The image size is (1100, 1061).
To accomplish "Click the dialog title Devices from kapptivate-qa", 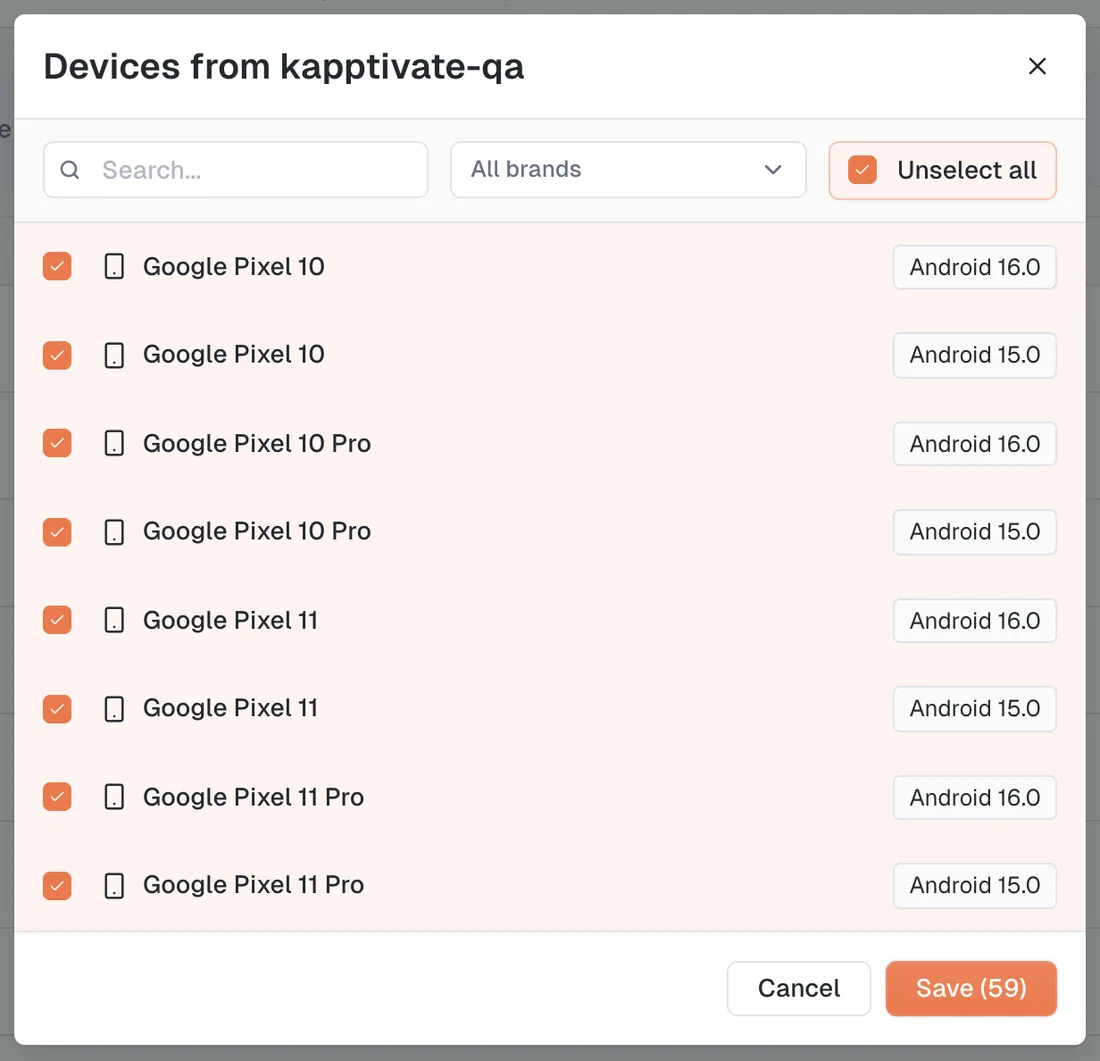I will point(283,67).
